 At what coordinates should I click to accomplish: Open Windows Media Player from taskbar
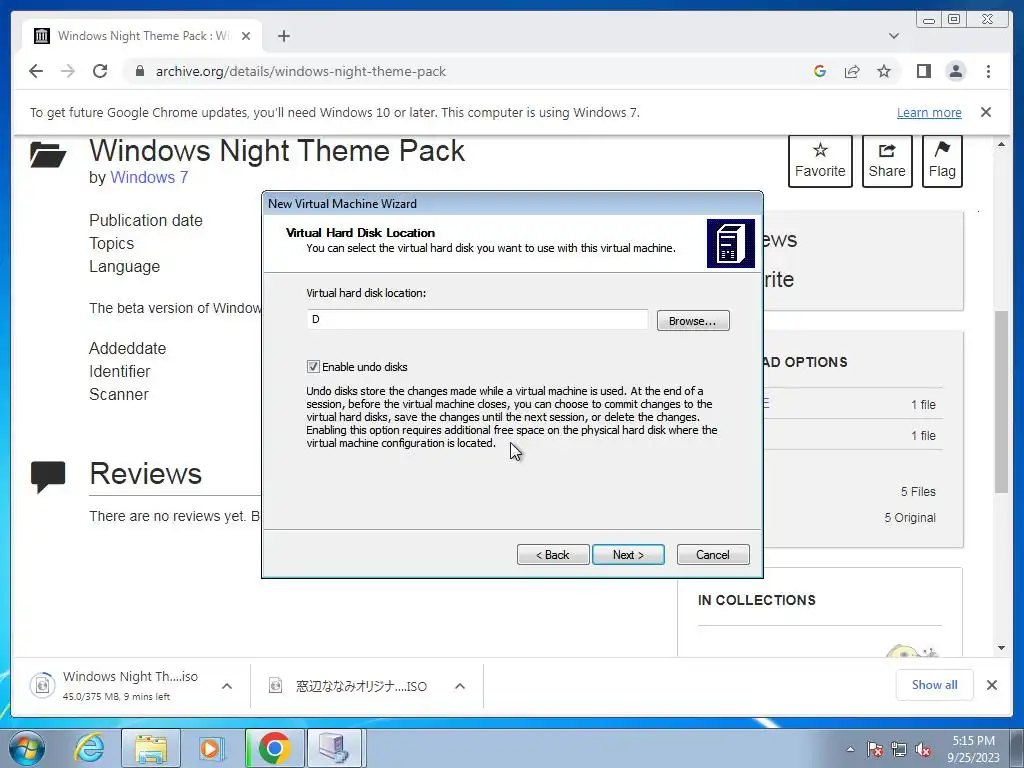[x=211, y=748]
